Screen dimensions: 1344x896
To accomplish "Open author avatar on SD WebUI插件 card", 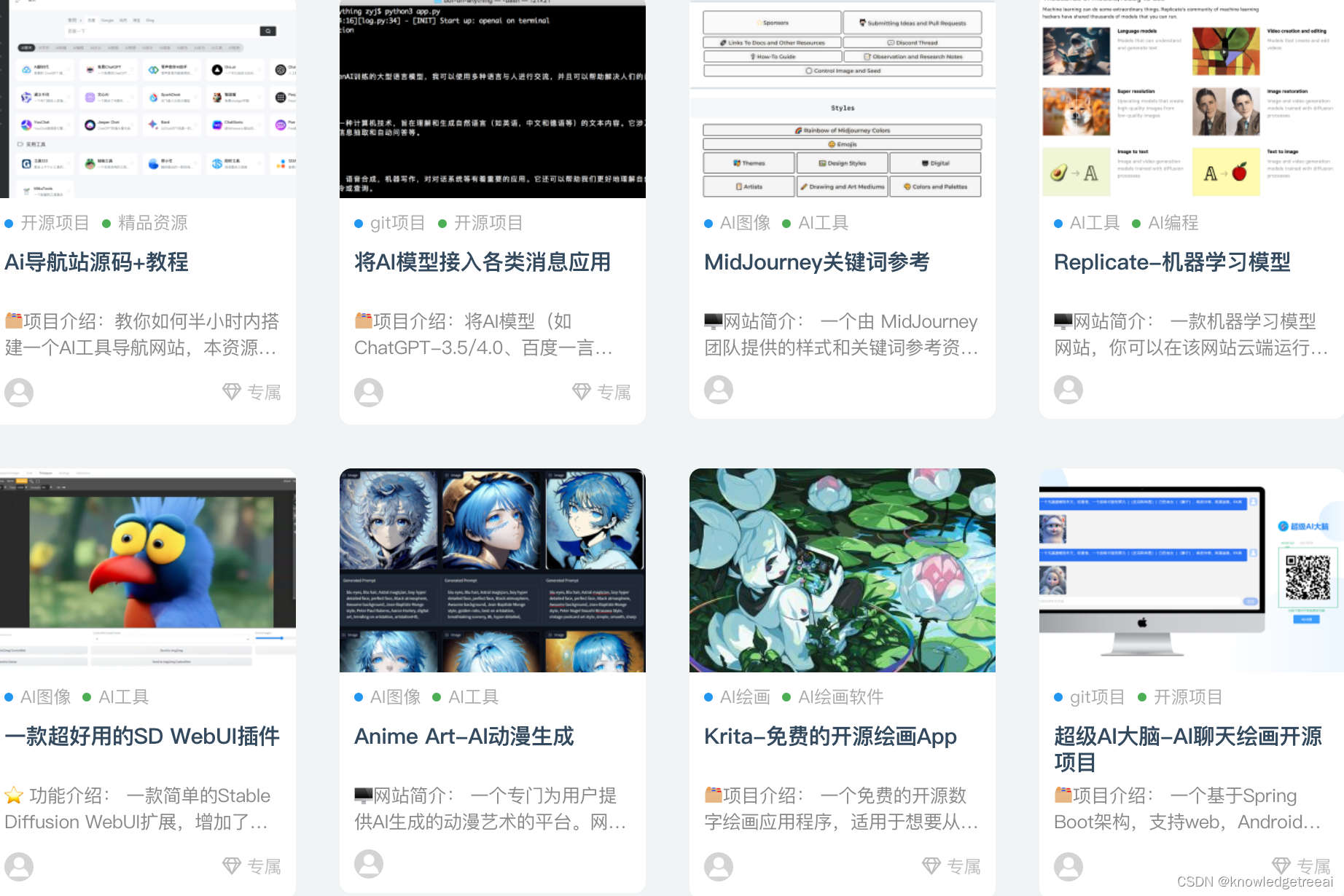I will point(19,866).
